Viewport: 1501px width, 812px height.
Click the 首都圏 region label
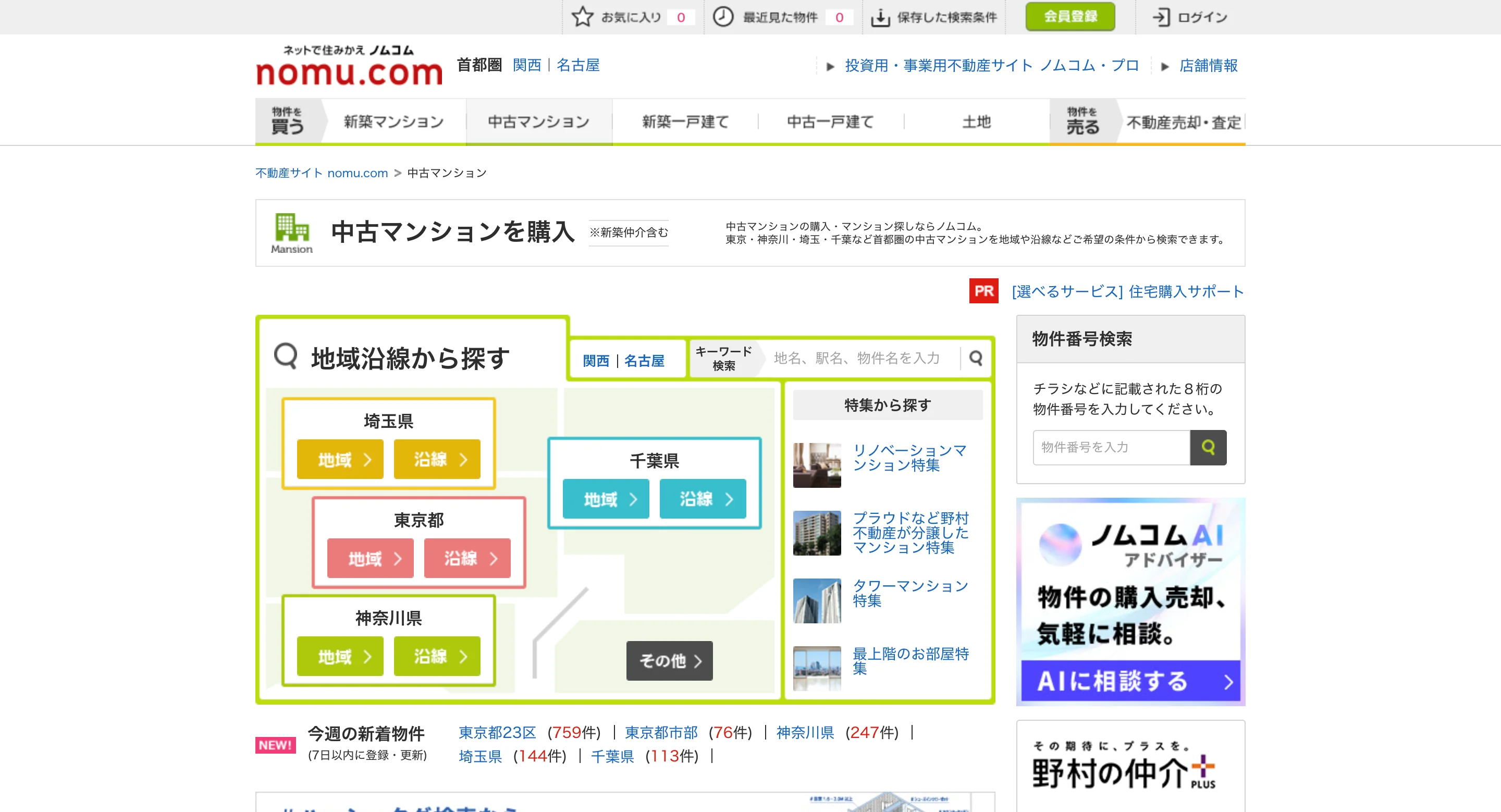pos(479,65)
